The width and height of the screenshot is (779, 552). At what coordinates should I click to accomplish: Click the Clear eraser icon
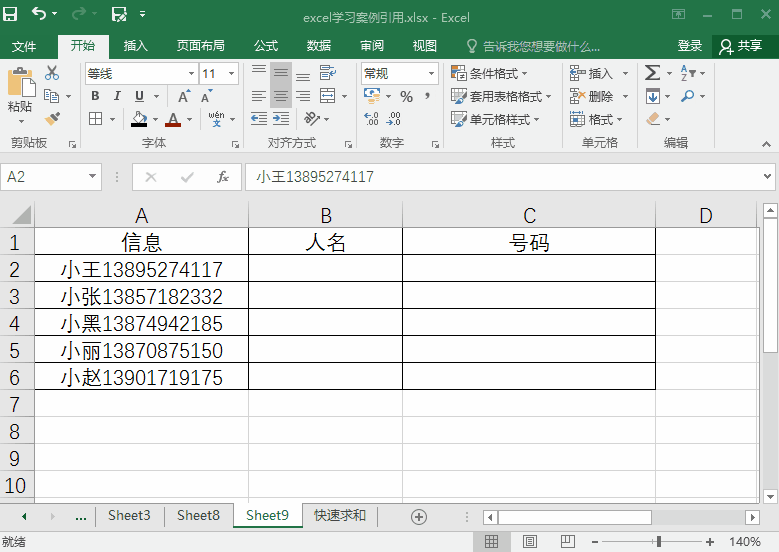(653, 119)
